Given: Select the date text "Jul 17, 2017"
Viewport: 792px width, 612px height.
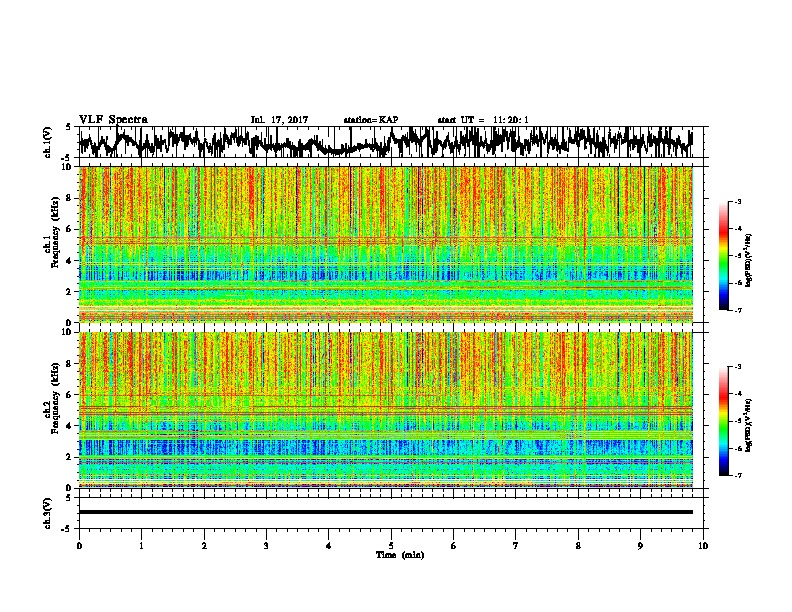Looking at the screenshot, I should [279, 120].
